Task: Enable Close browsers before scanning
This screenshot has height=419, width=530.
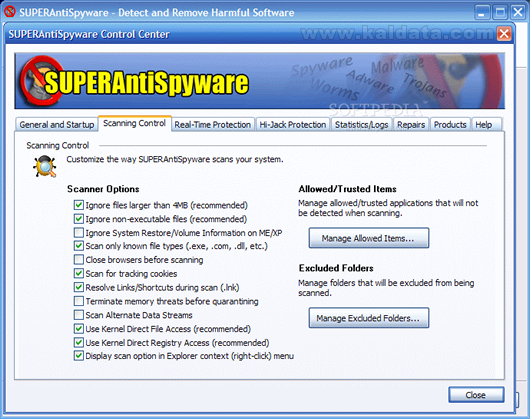Action: (x=78, y=260)
